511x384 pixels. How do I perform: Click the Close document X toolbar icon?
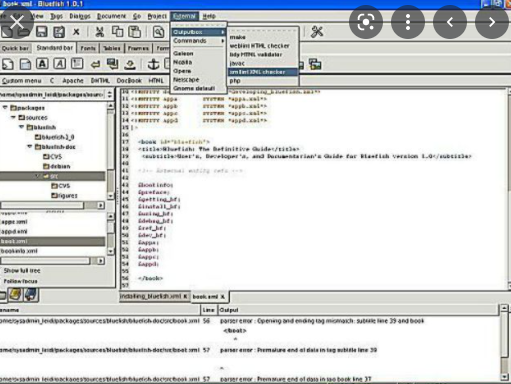[76, 32]
